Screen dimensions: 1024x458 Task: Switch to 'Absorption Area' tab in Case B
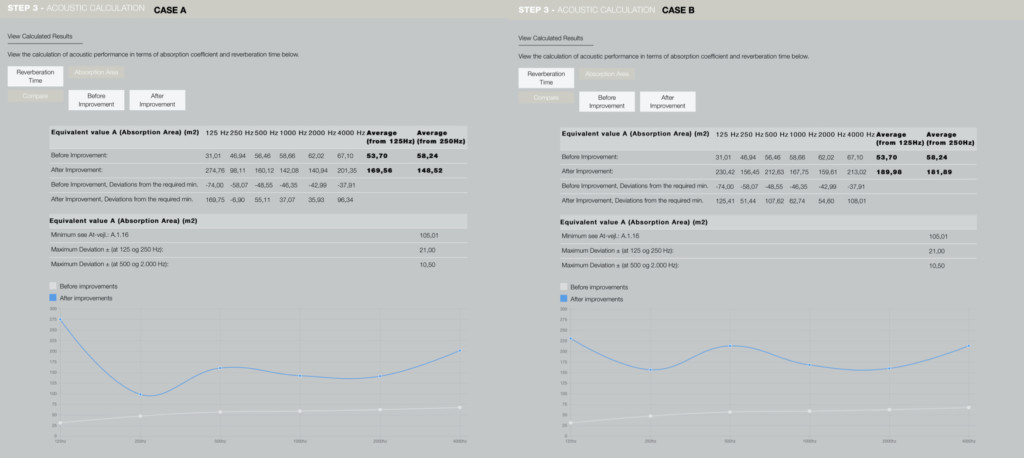607,73
